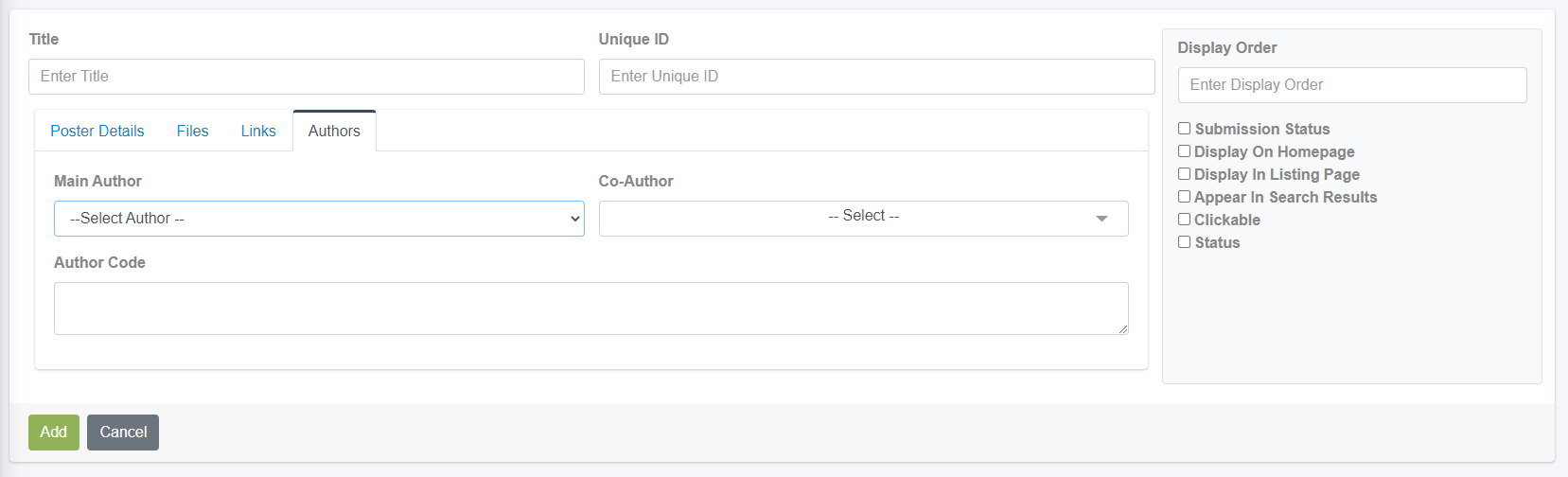Focus the Enter Title field
The image size is (1568, 477).
click(x=307, y=77)
